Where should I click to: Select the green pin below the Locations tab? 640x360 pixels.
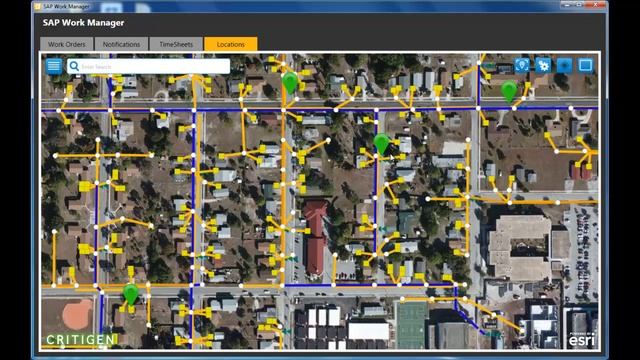(290, 83)
